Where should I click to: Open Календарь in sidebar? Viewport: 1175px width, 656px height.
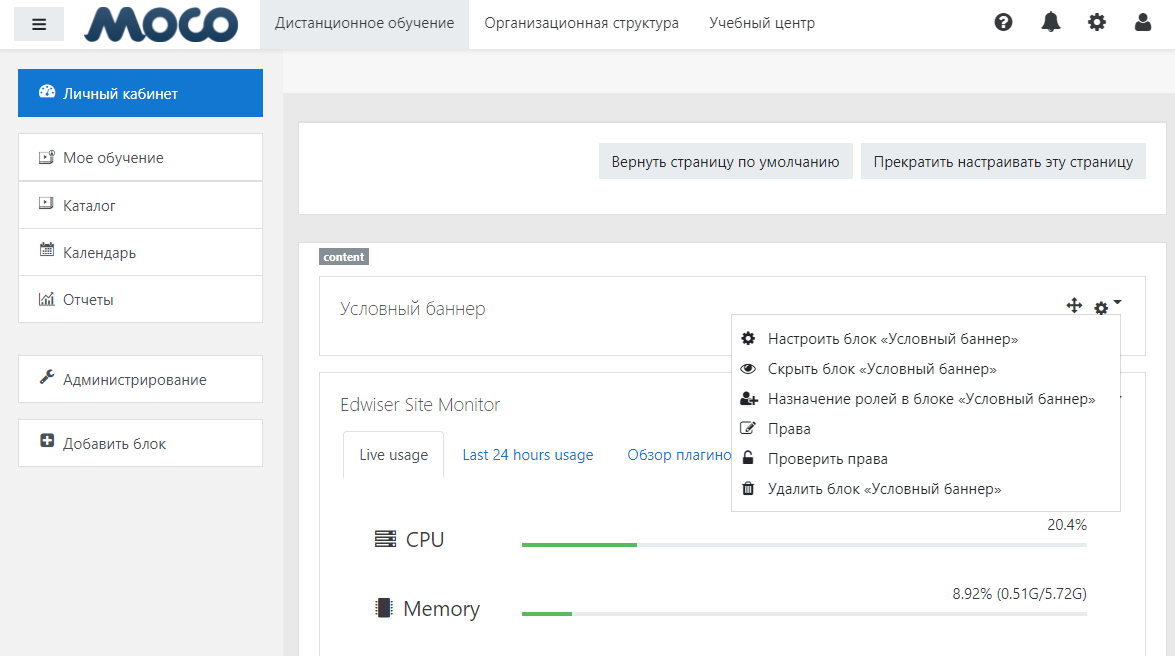pyautogui.click(x=140, y=252)
